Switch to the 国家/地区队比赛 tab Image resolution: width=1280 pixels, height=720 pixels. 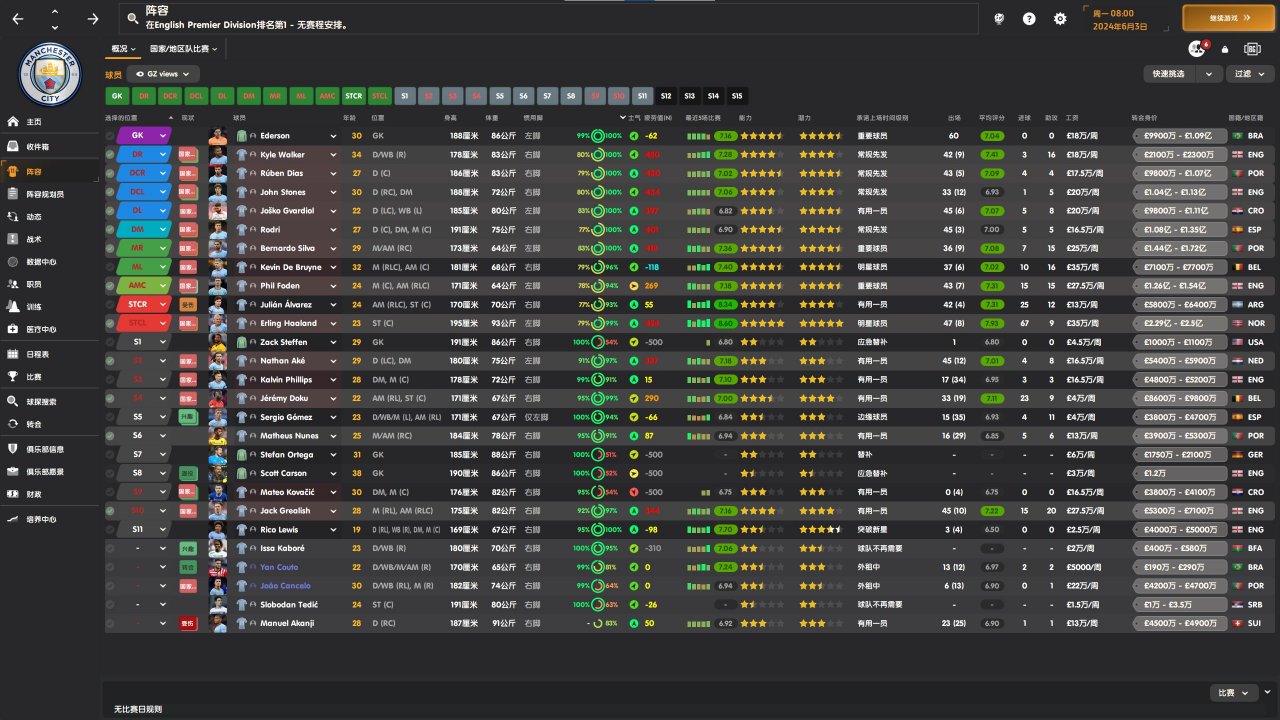click(183, 49)
